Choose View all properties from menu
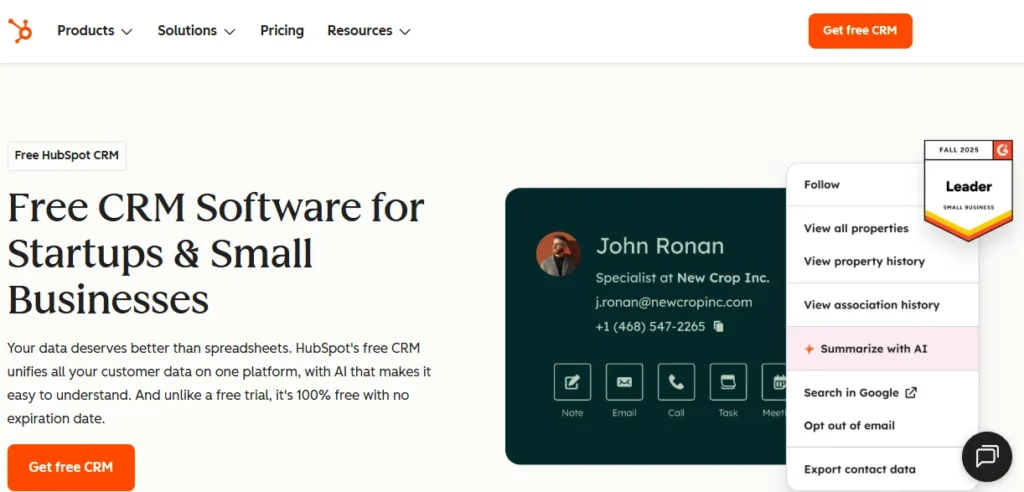1024x492 pixels. (856, 228)
